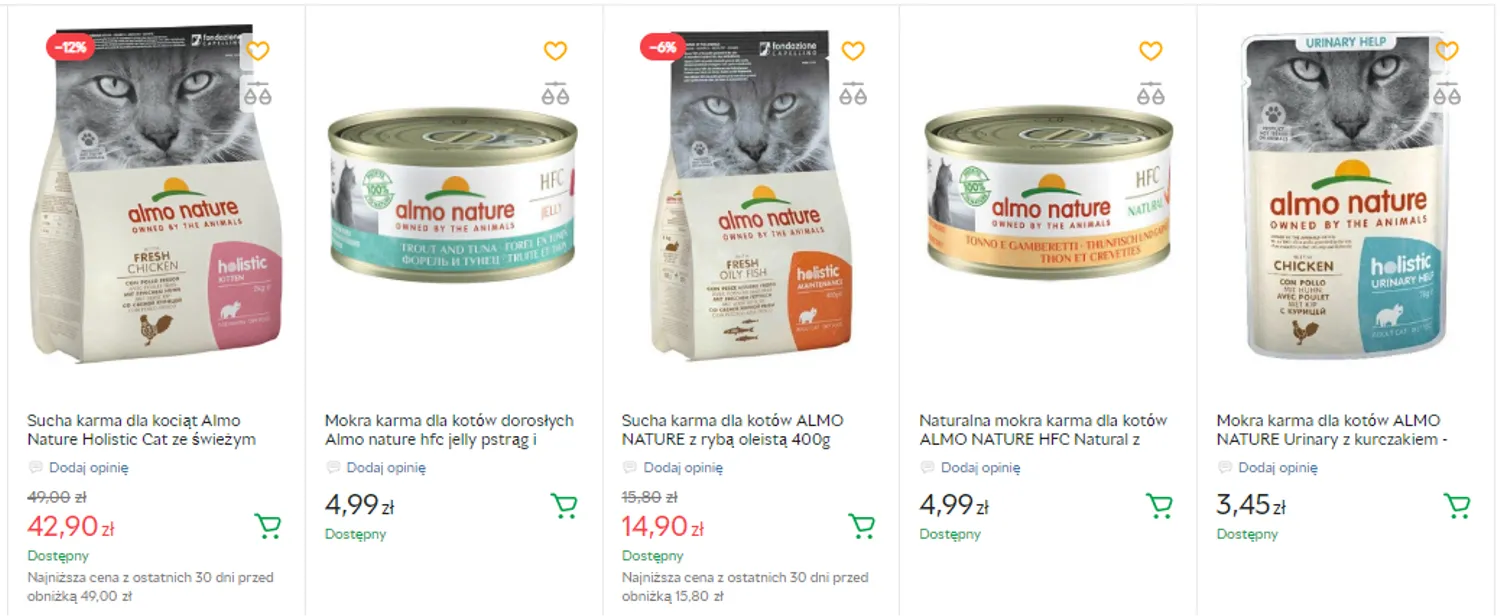Add 14,90 zł oily fish food to cart
This screenshot has height=616, width=1500.
click(861, 525)
